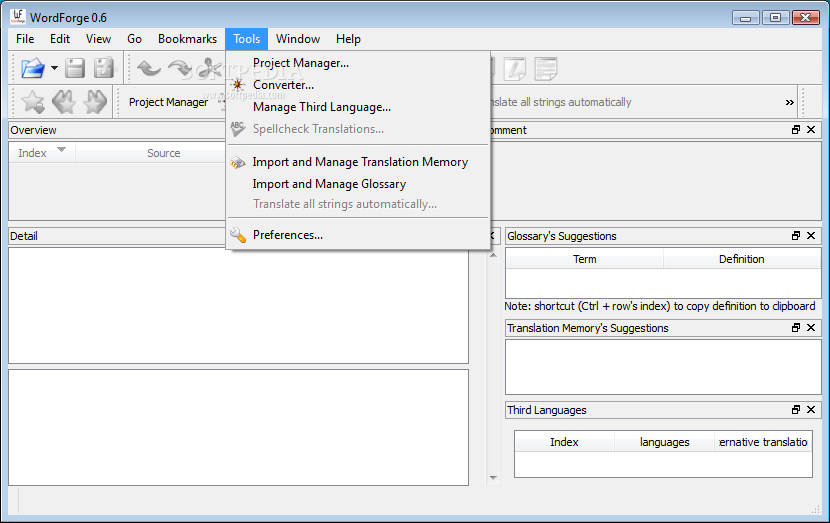Screen dimensions: 830x523
Task: Go to next bookmark star icon
Action: coord(95,102)
